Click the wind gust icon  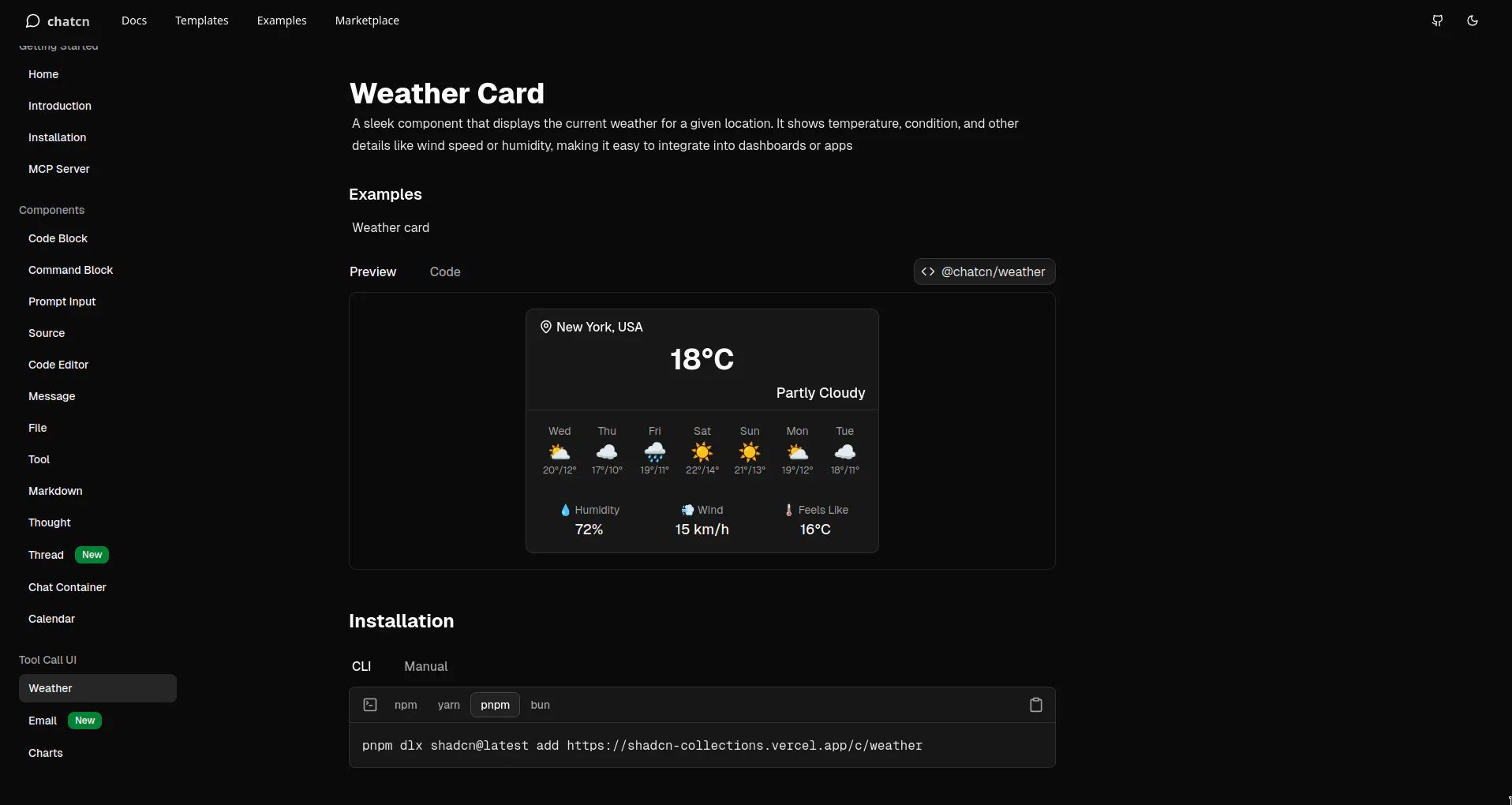point(687,510)
